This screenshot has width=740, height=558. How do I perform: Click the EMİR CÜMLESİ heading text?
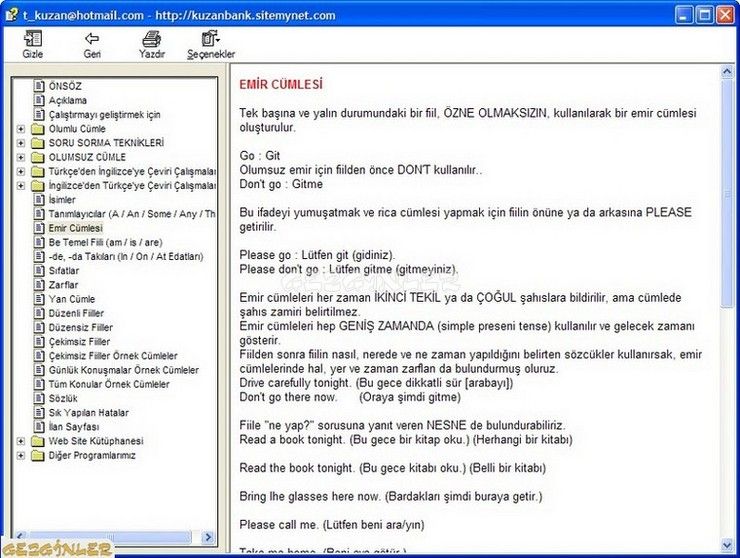click(x=281, y=85)
